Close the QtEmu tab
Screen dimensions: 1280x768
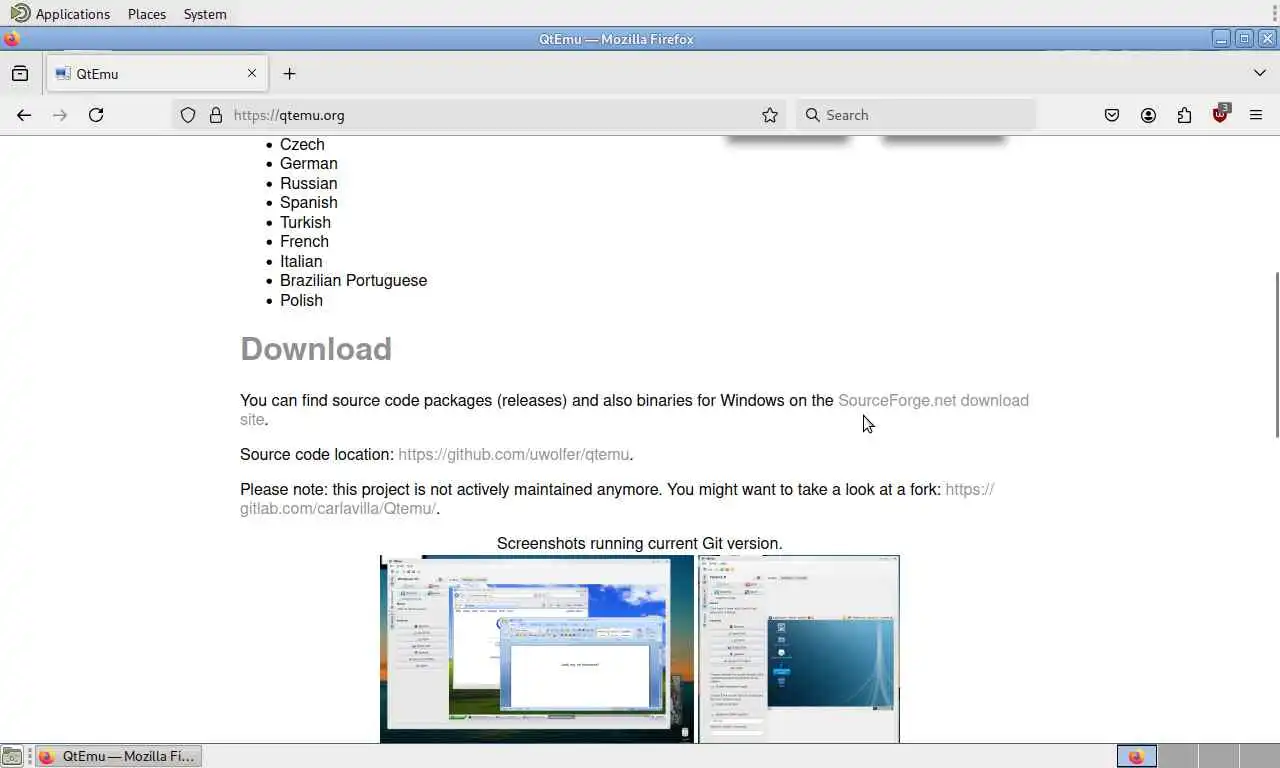pyautogui.click(x=252, y=73)
